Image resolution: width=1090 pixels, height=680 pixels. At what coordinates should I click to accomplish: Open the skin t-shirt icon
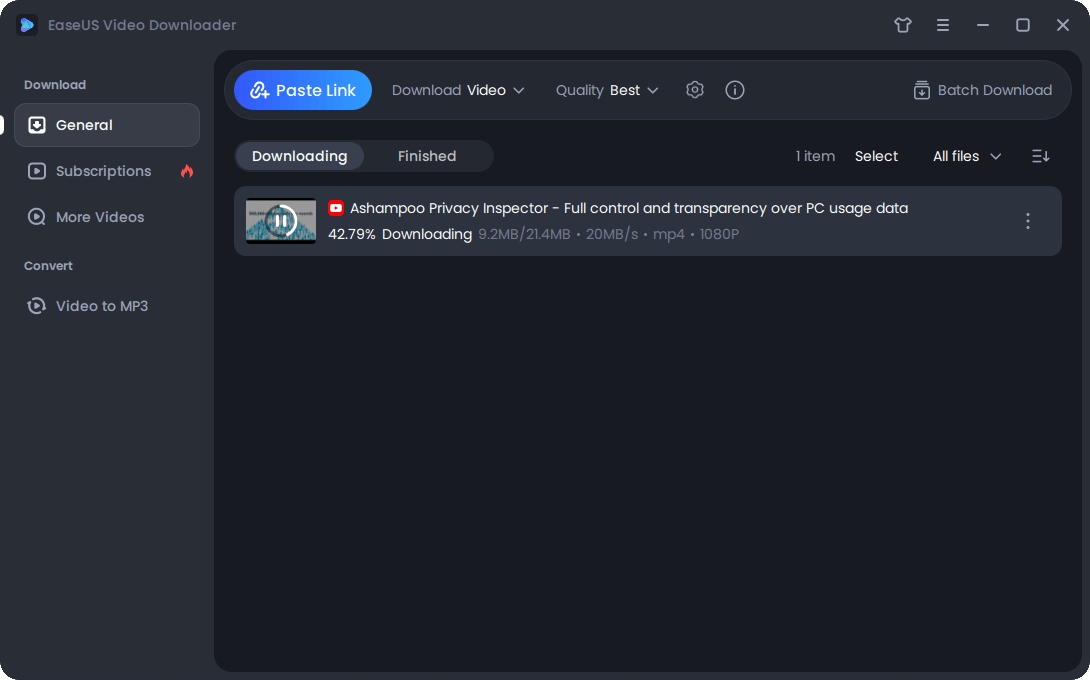[903, 25]
